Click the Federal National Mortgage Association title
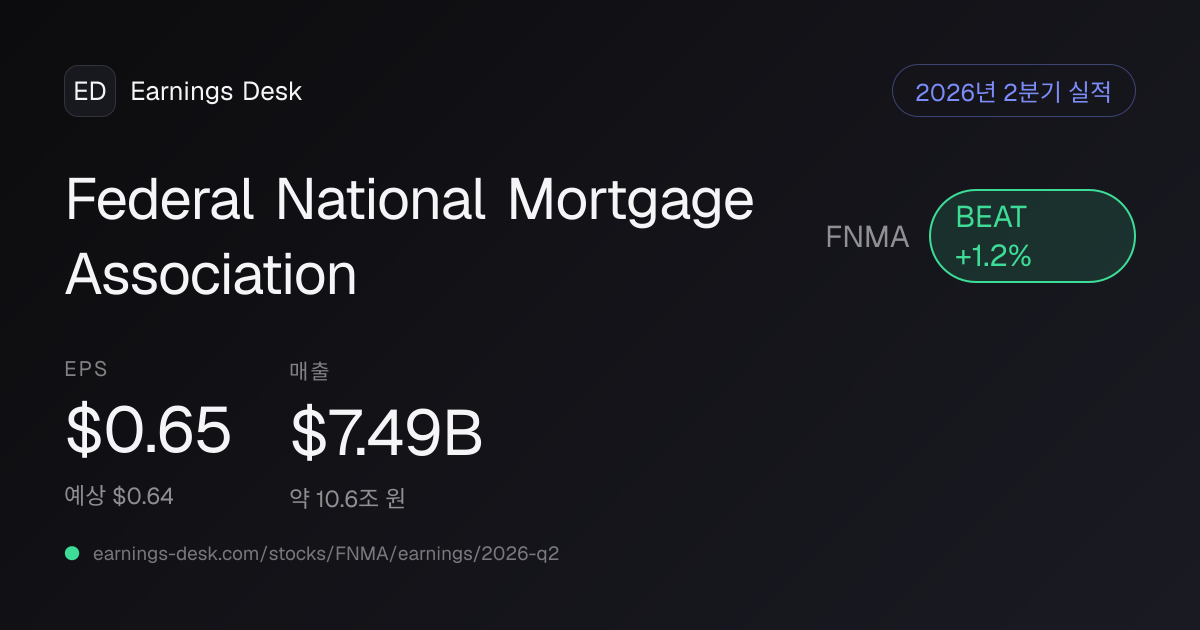1200x630 pixels. [410, 237]
